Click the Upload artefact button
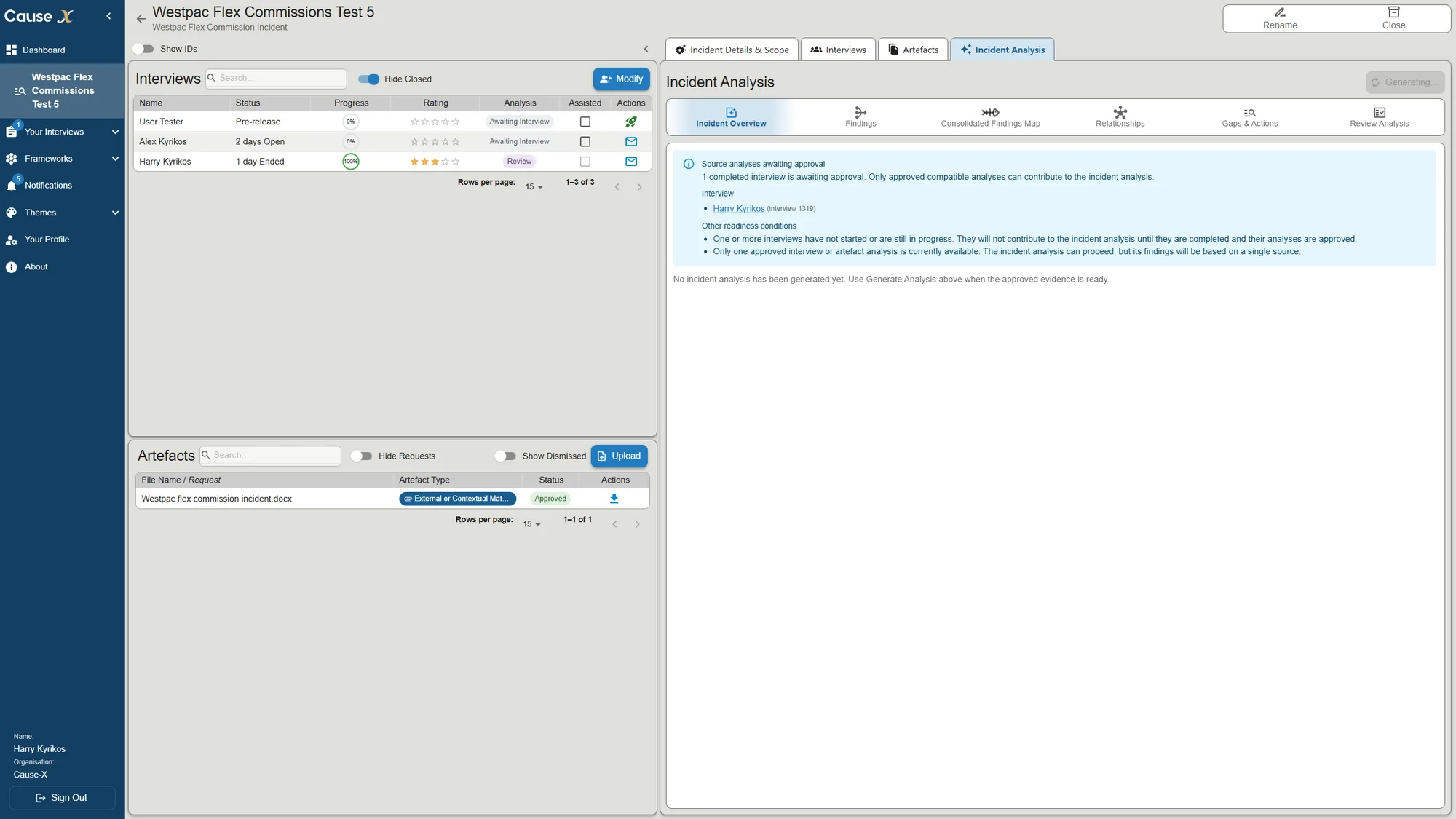The image size is (1456, 819). tap(619, 456)
